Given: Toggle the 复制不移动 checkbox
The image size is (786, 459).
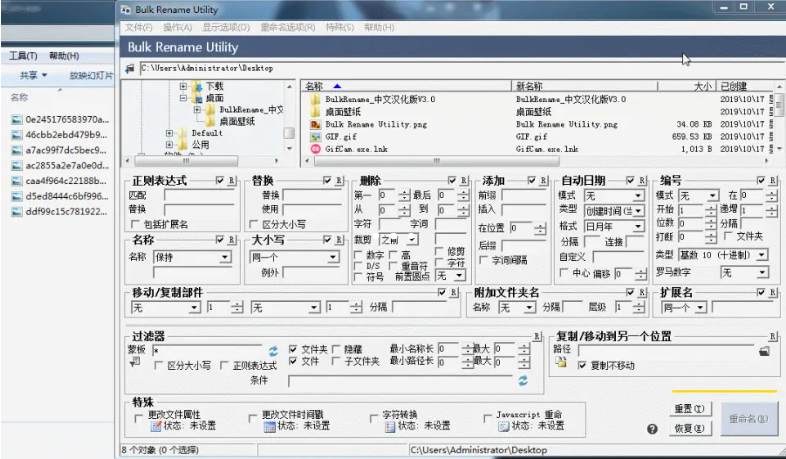Looking at the screenshot, I should tap(583, 367).
